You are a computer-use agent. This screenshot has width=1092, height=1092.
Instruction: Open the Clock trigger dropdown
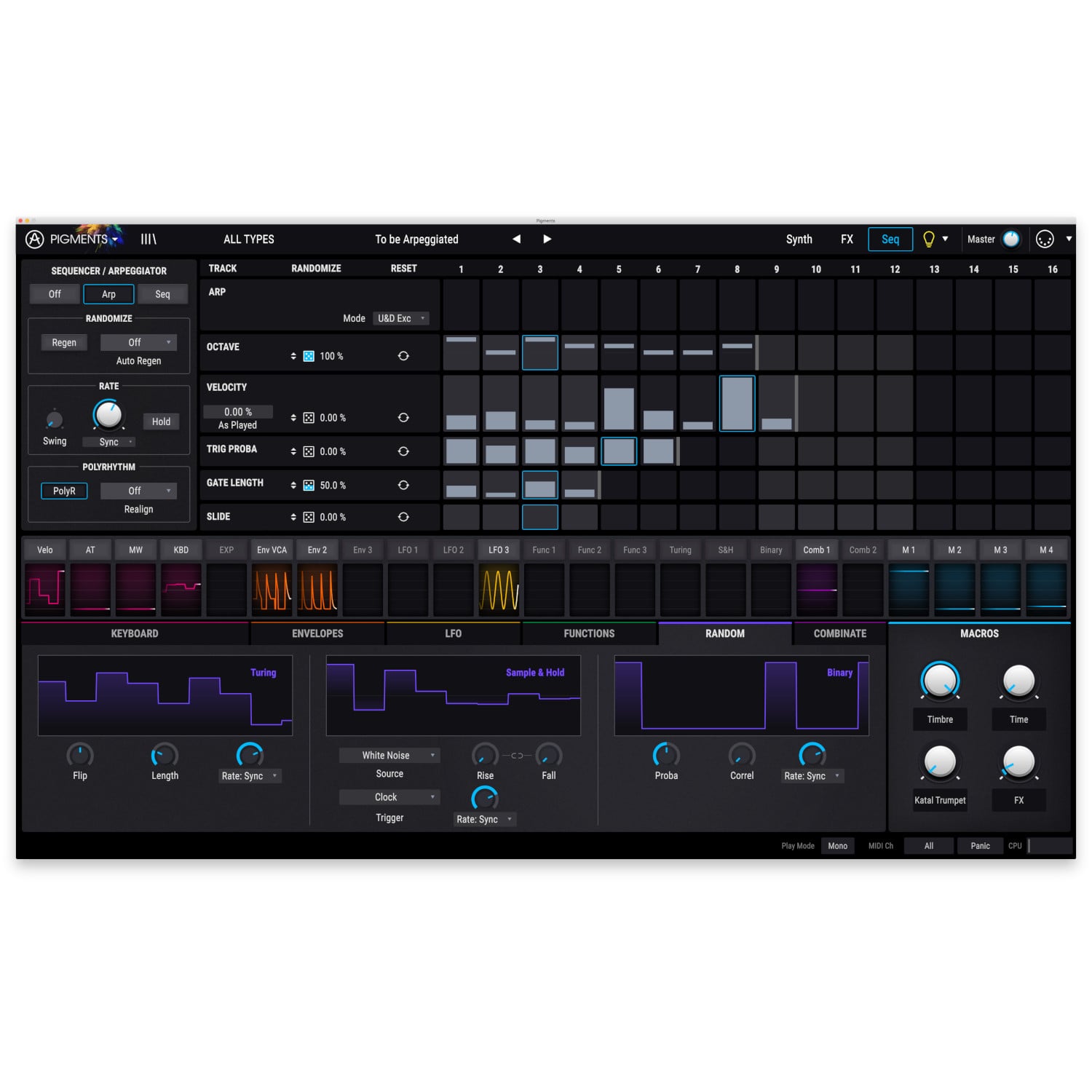389,797
